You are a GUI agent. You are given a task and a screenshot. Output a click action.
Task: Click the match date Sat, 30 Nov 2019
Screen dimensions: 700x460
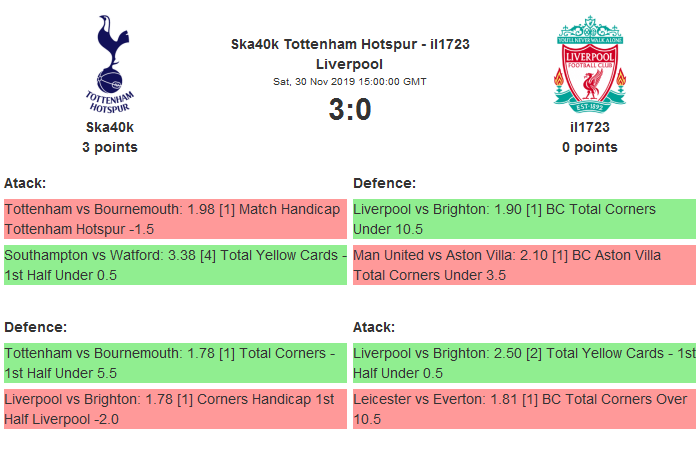[350, 81]
